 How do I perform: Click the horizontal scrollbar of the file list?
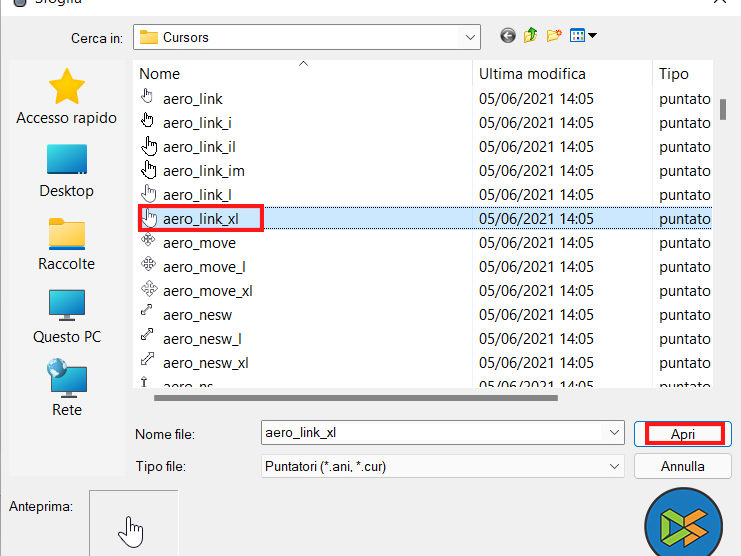[x=356, y=398]
